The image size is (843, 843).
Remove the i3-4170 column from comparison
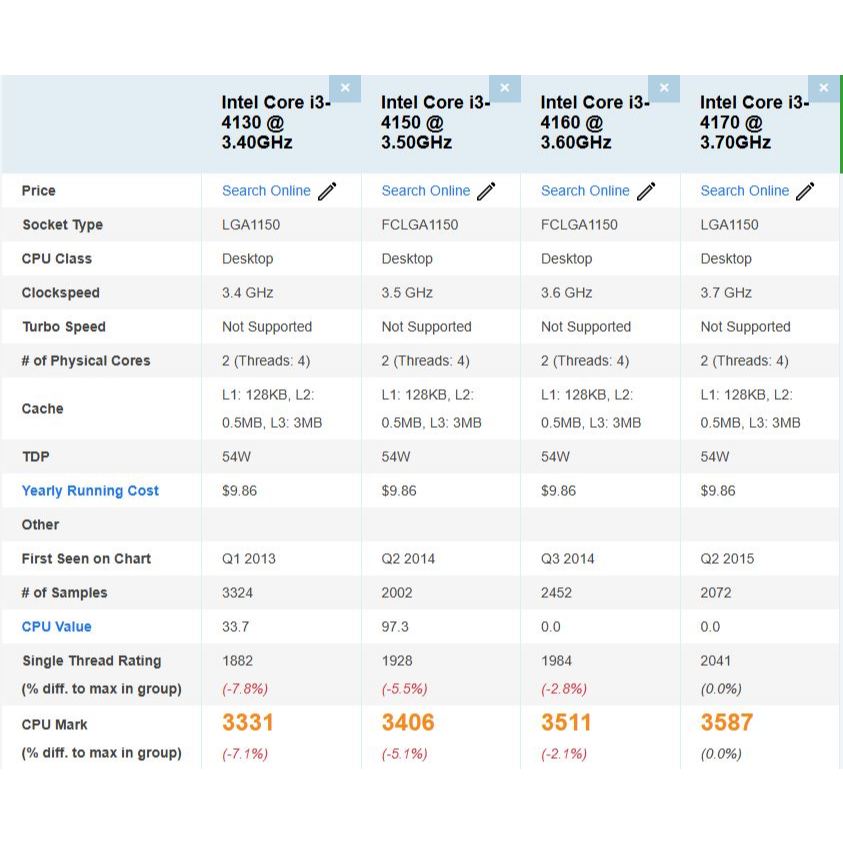click(823, 88)
